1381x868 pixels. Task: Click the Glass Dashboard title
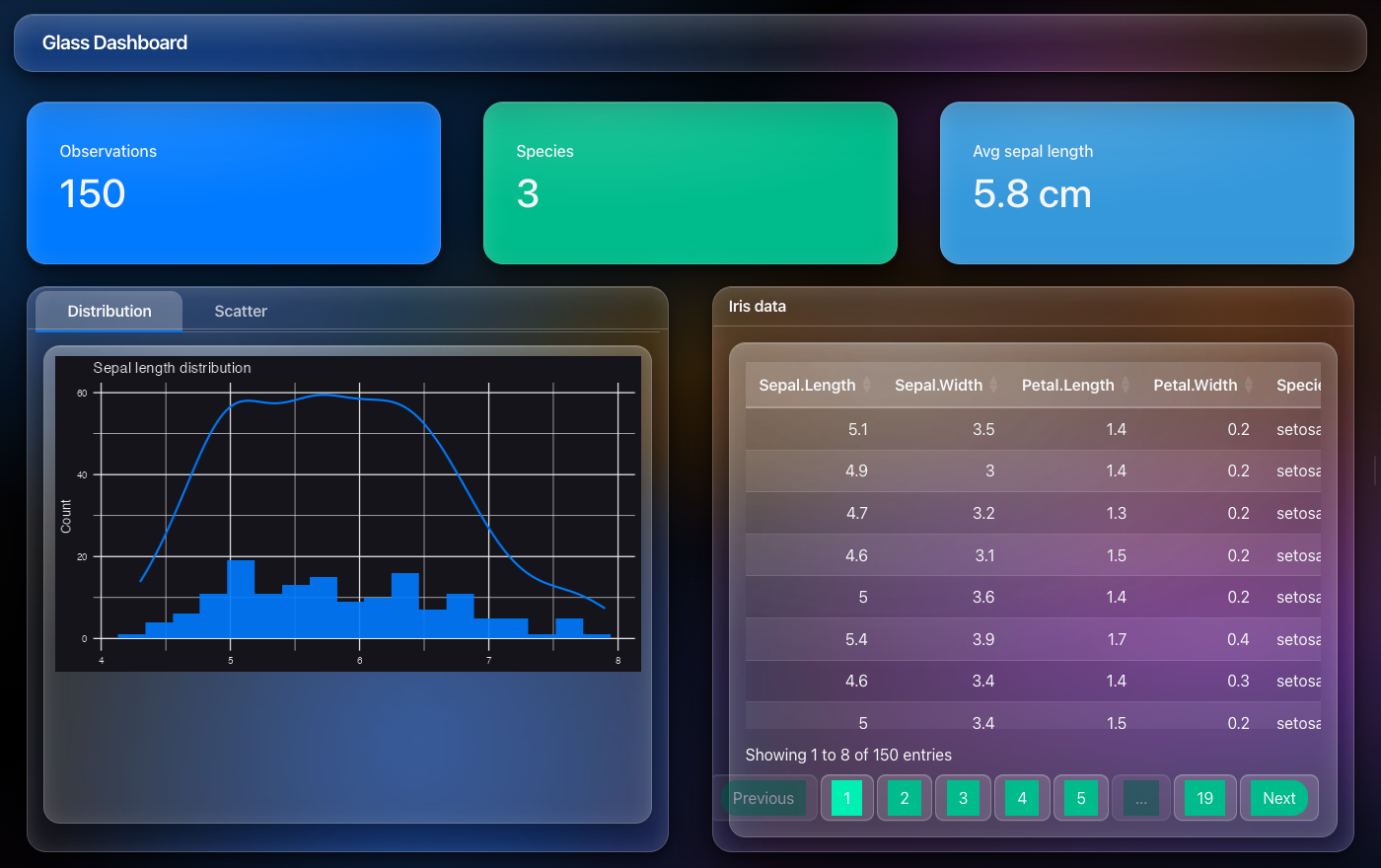pos(114,42)
